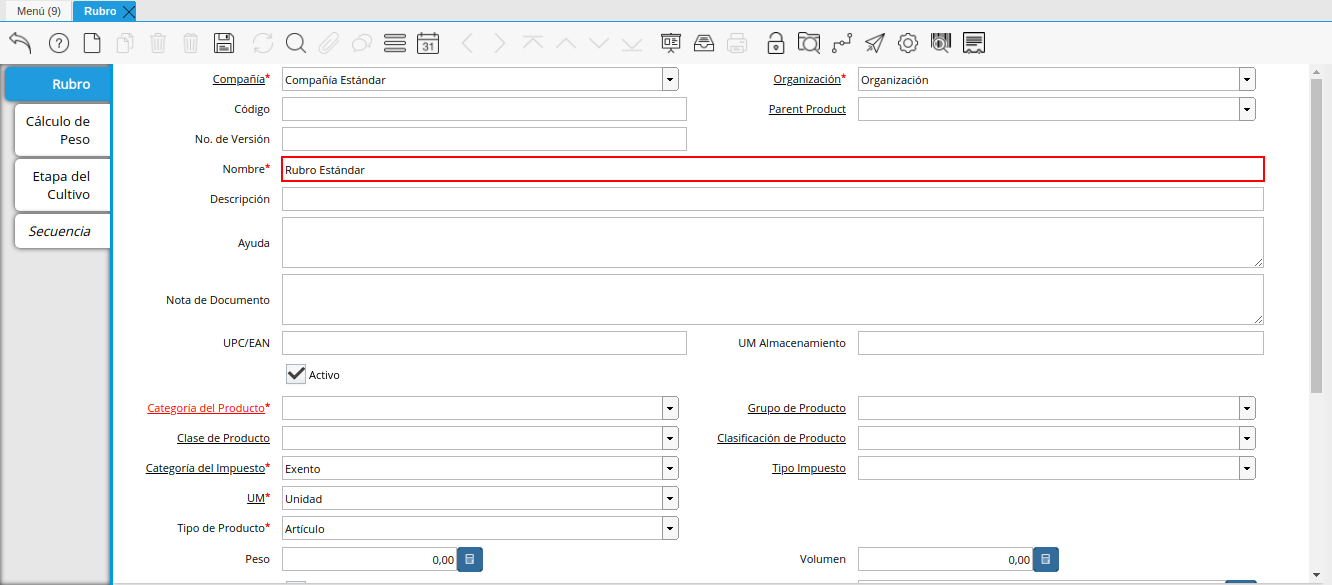Click the Compañía label link
The height and width of the screenshot is (585, 1332).
[239, 79]
